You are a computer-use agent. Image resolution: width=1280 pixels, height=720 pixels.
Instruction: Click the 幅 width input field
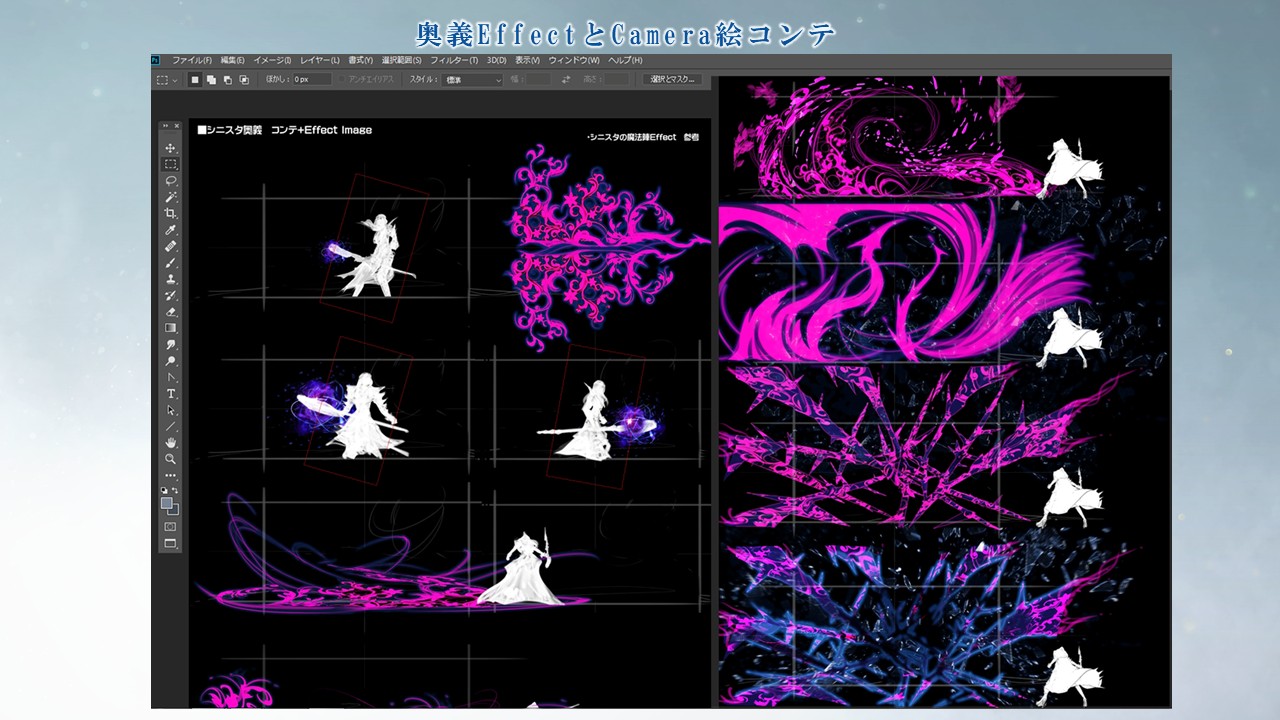(x=538, y=79)
